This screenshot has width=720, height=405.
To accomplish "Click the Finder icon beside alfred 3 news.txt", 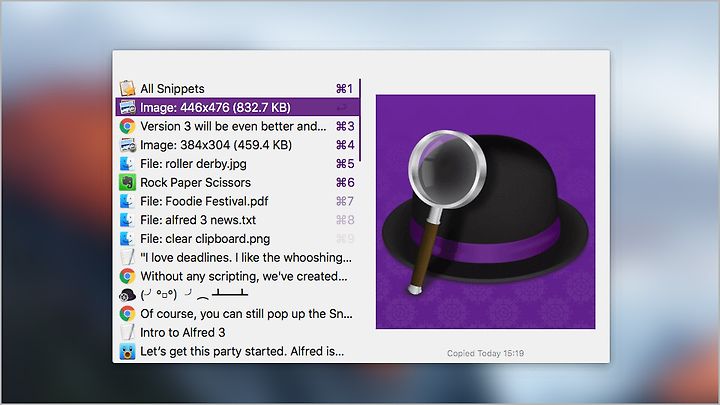I will [127, 220].
